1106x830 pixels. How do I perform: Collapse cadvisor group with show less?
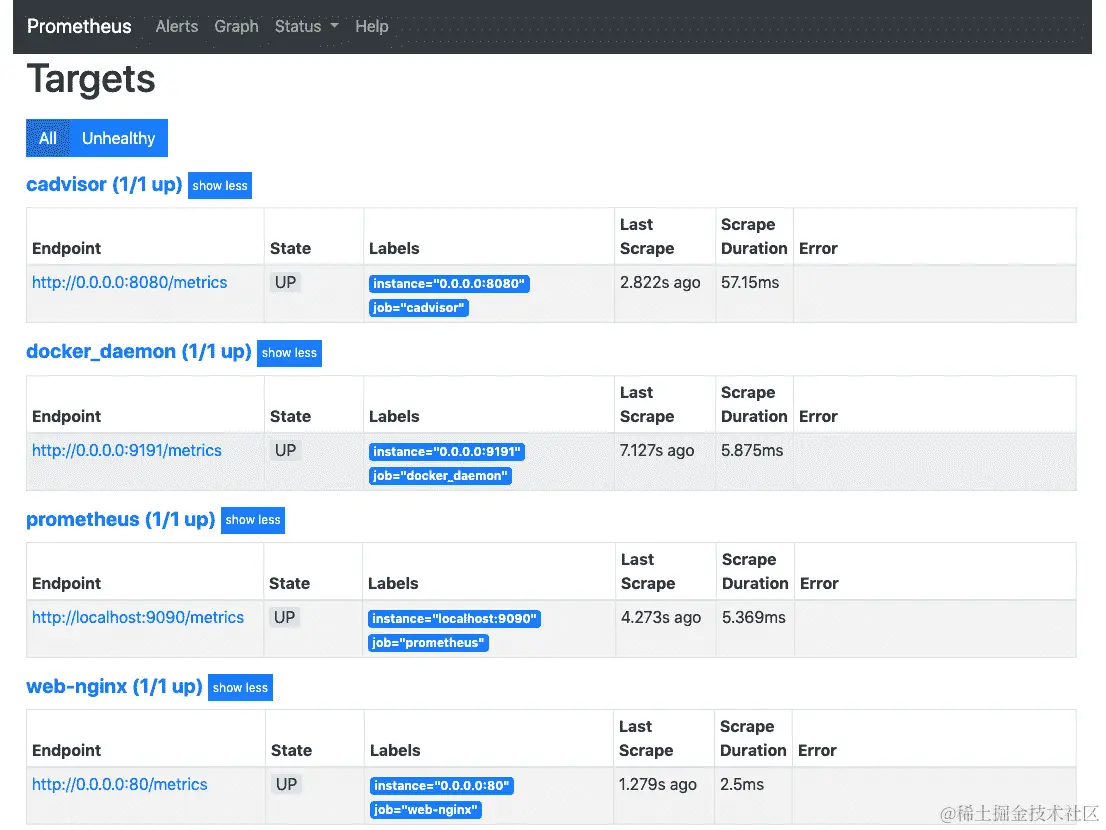(220, 185)
